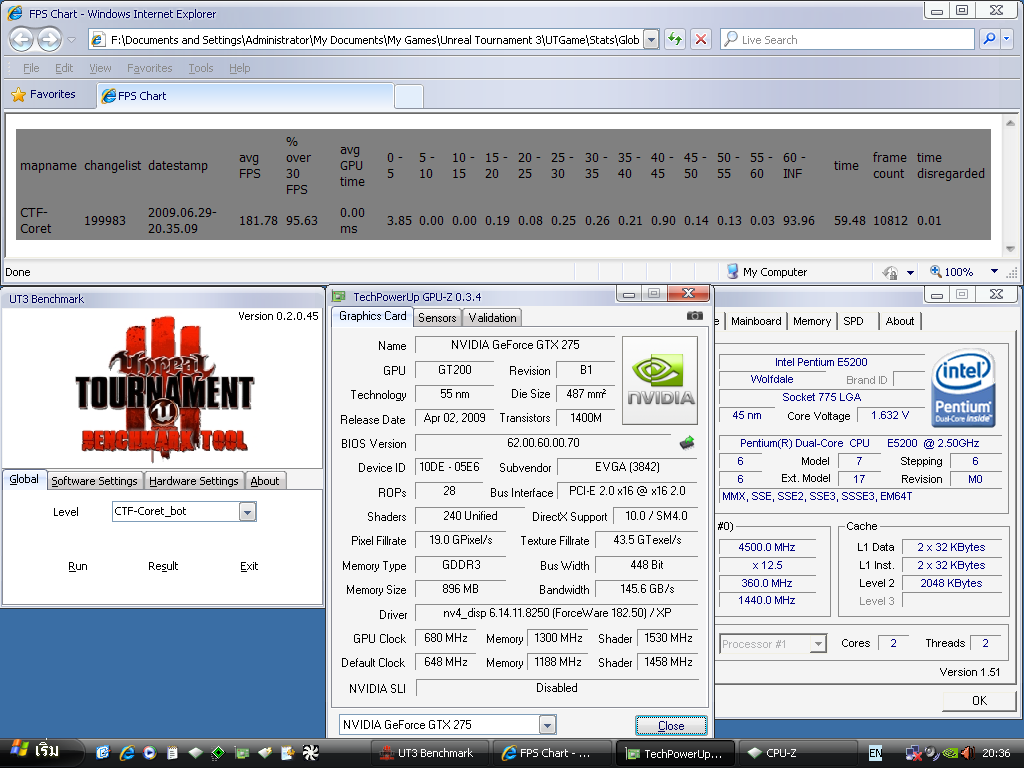Viewport: 1024px width, 768px height.
Task: Click Exit in UT3 Benchmark
Action: pyautogui.click(x=249, y=566)
